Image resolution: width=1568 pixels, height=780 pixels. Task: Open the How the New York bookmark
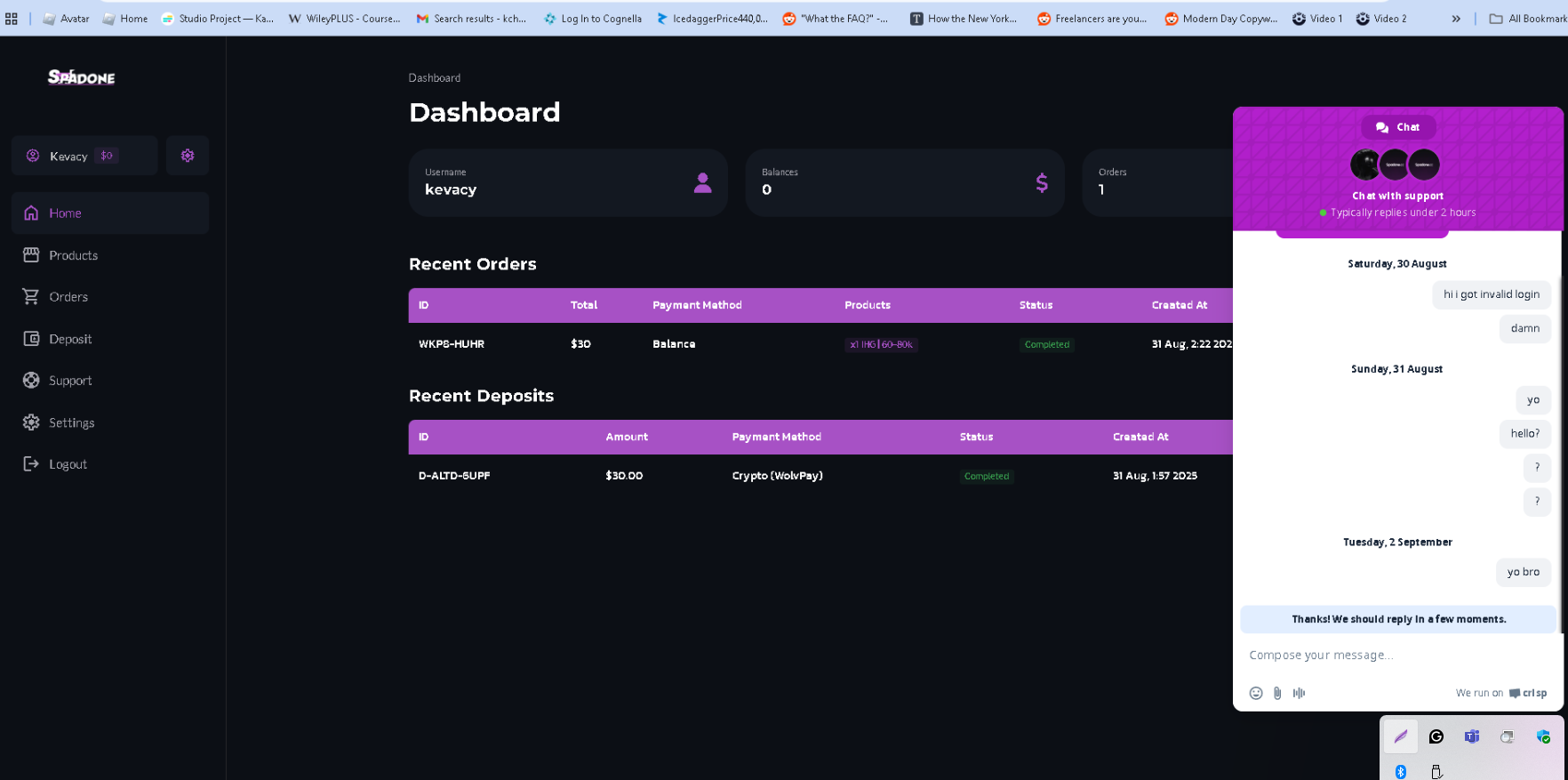(x=964, y=18)
